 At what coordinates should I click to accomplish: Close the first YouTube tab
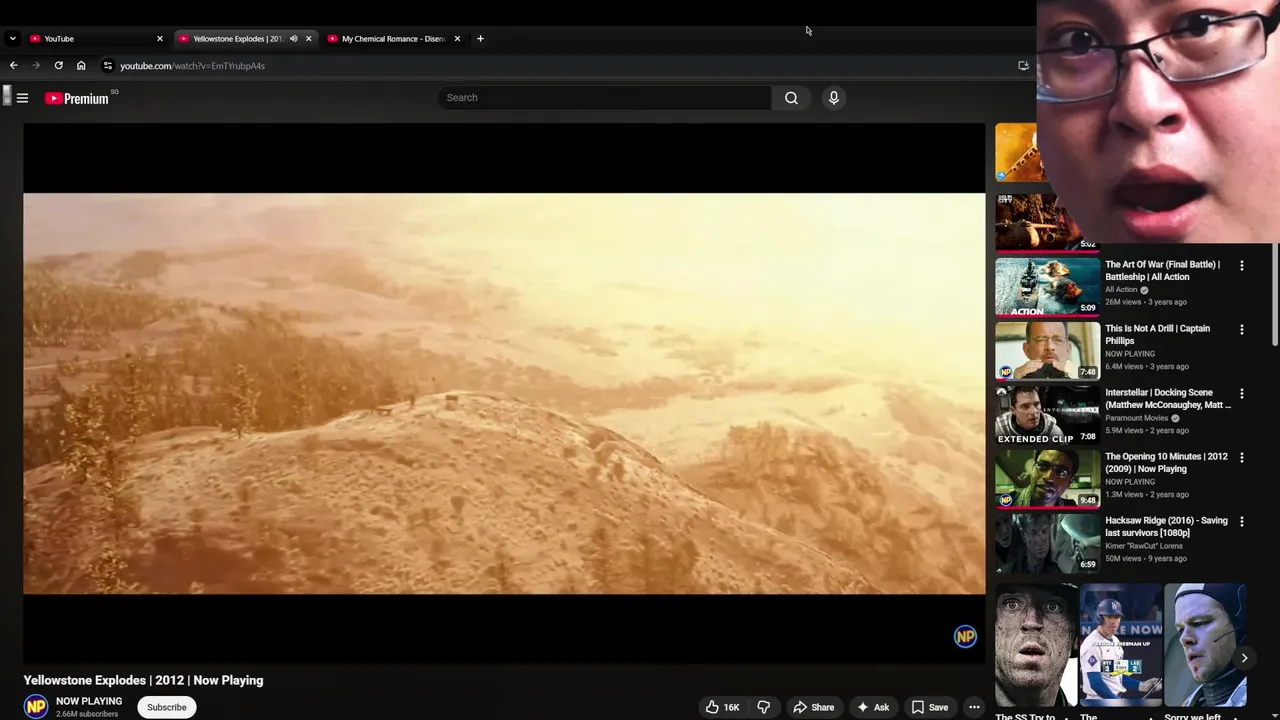click(x=159, y=38)
